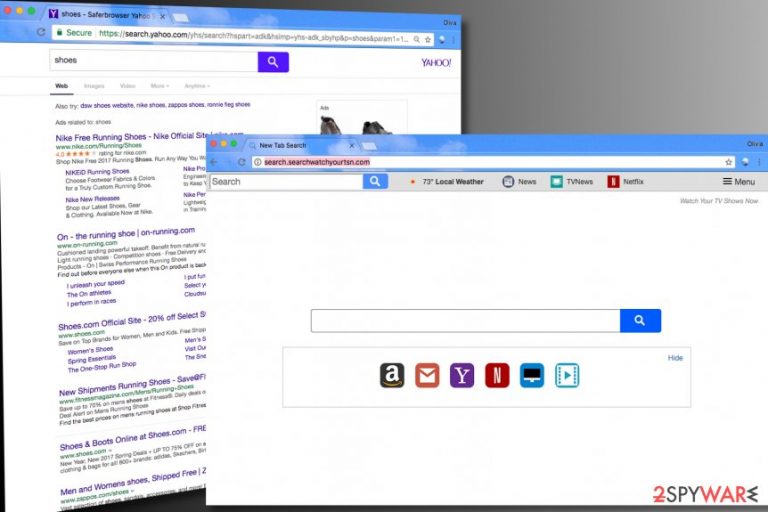Viewport: 768px width, 512px height.
Task: Open the hamburger Menu in toolbar
Action: [739, 182]
